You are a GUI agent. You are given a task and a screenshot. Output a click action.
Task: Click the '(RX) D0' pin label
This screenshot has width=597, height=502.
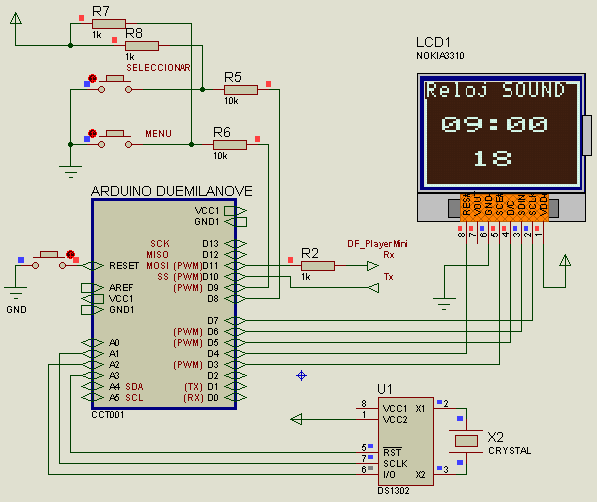(x=201, y=398)
